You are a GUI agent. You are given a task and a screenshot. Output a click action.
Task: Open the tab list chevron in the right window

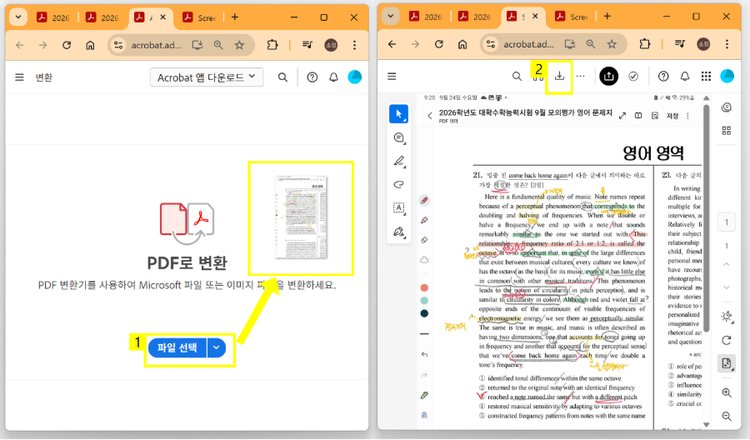tap(390, 17)
